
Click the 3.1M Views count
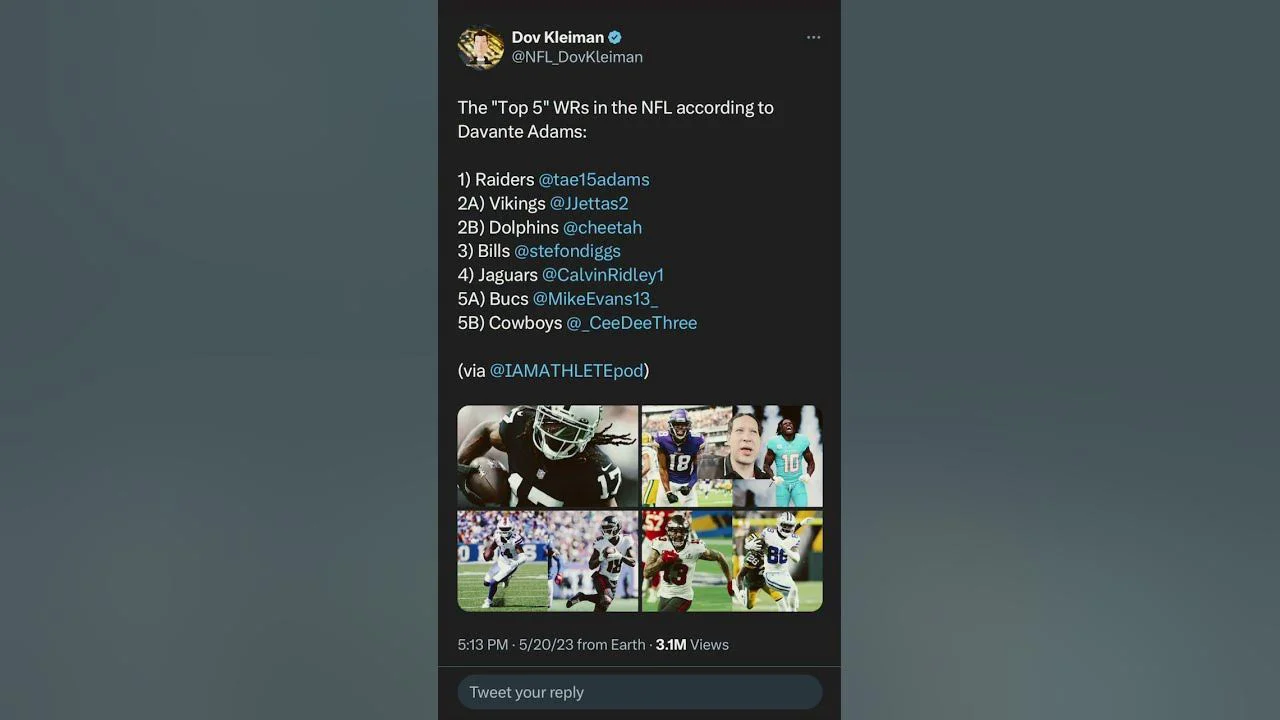[692, 645]
